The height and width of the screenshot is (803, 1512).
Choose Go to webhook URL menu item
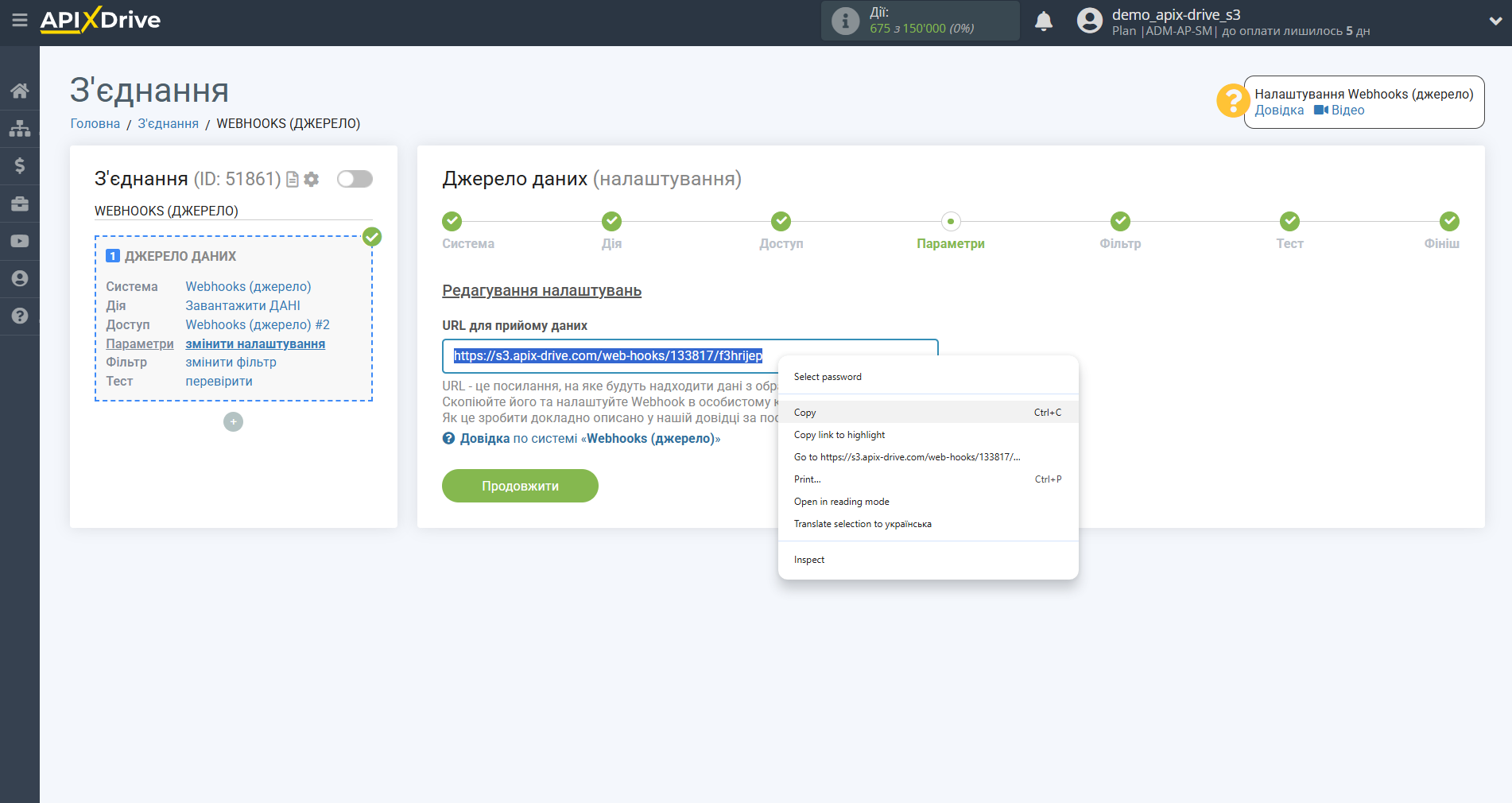point(928,457)
